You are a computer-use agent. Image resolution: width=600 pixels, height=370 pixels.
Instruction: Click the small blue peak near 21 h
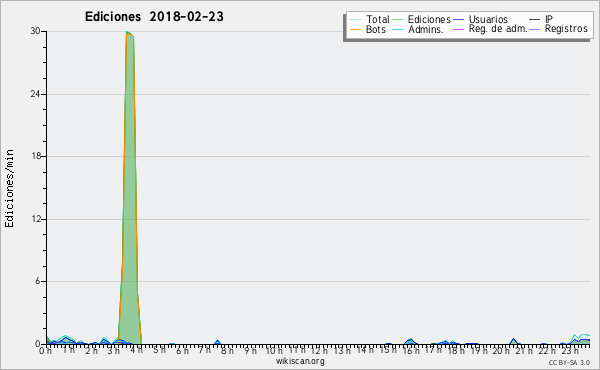514,341
